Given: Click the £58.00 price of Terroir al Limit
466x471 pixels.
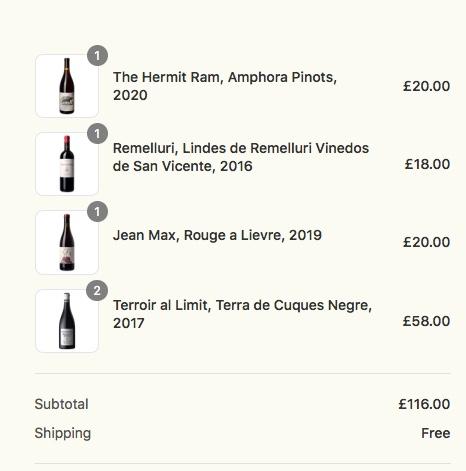Looking at the screenshot, I should (x=426, y=321).
